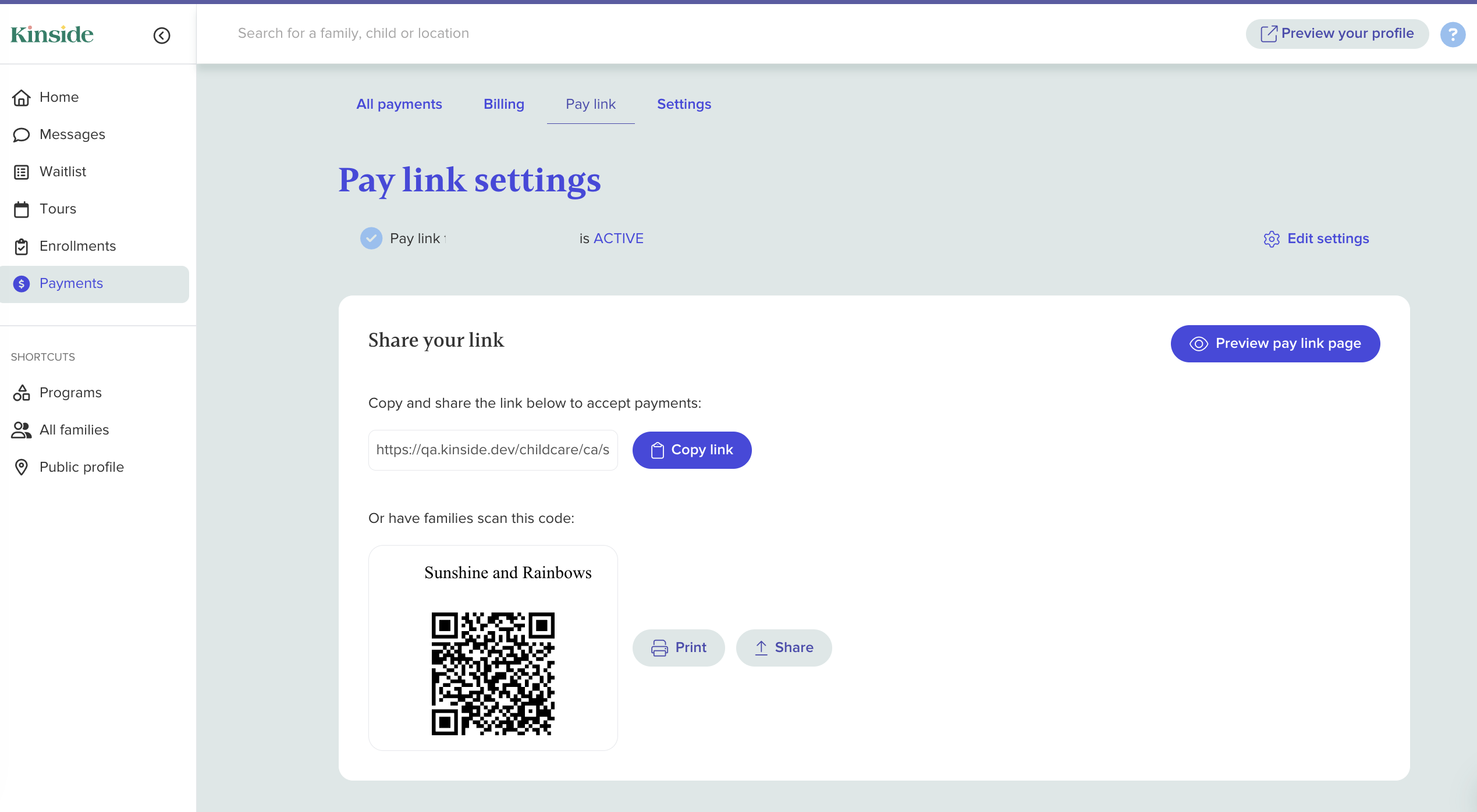Click Preview your profile button

[1337, 34]
